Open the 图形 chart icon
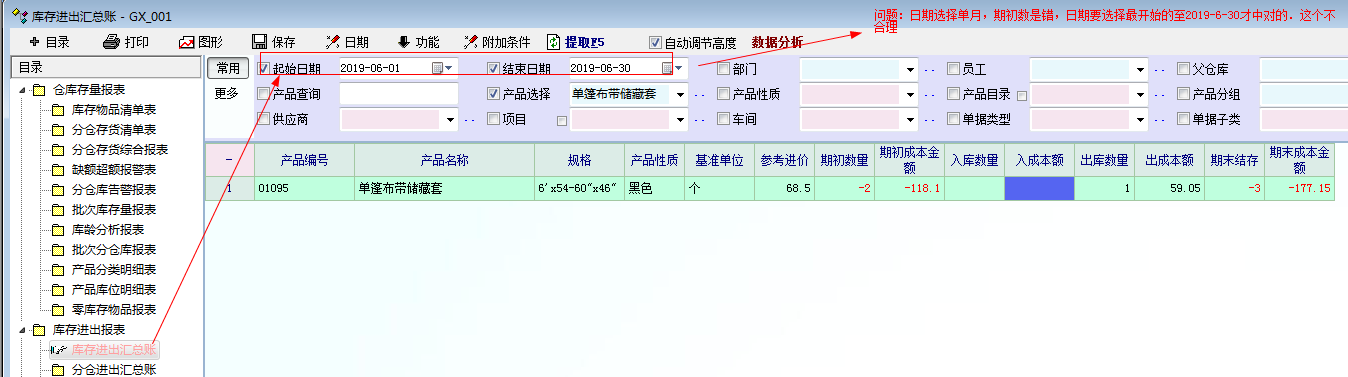The height and width of the screenshot is (377, 1348). coord(186,42)
